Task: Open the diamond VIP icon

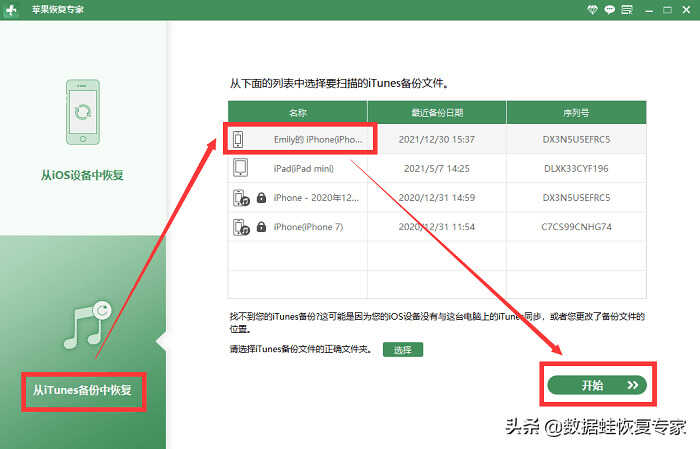Action: [592, 9]
